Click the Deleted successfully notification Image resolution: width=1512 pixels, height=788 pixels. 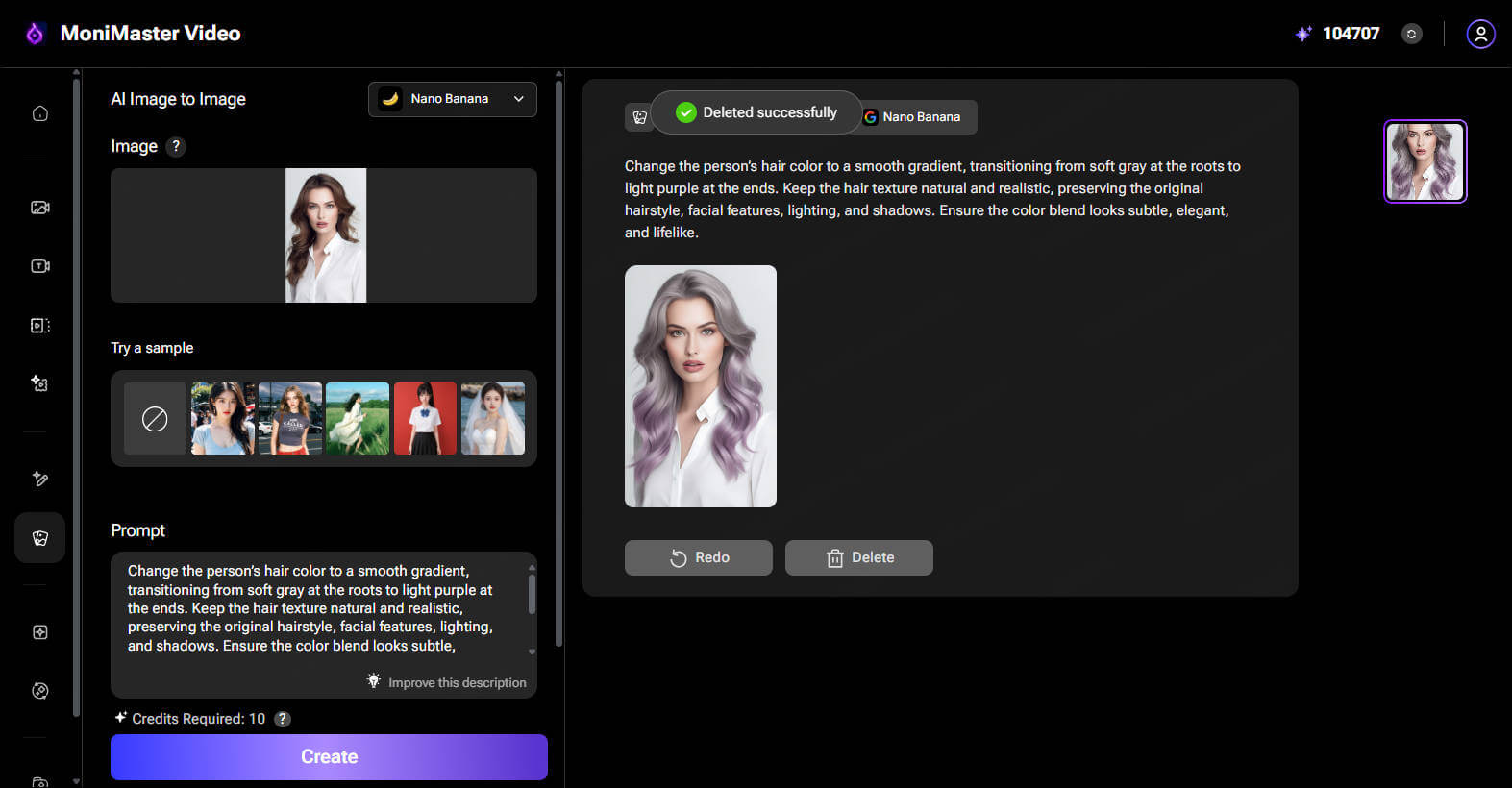[756, 112]
